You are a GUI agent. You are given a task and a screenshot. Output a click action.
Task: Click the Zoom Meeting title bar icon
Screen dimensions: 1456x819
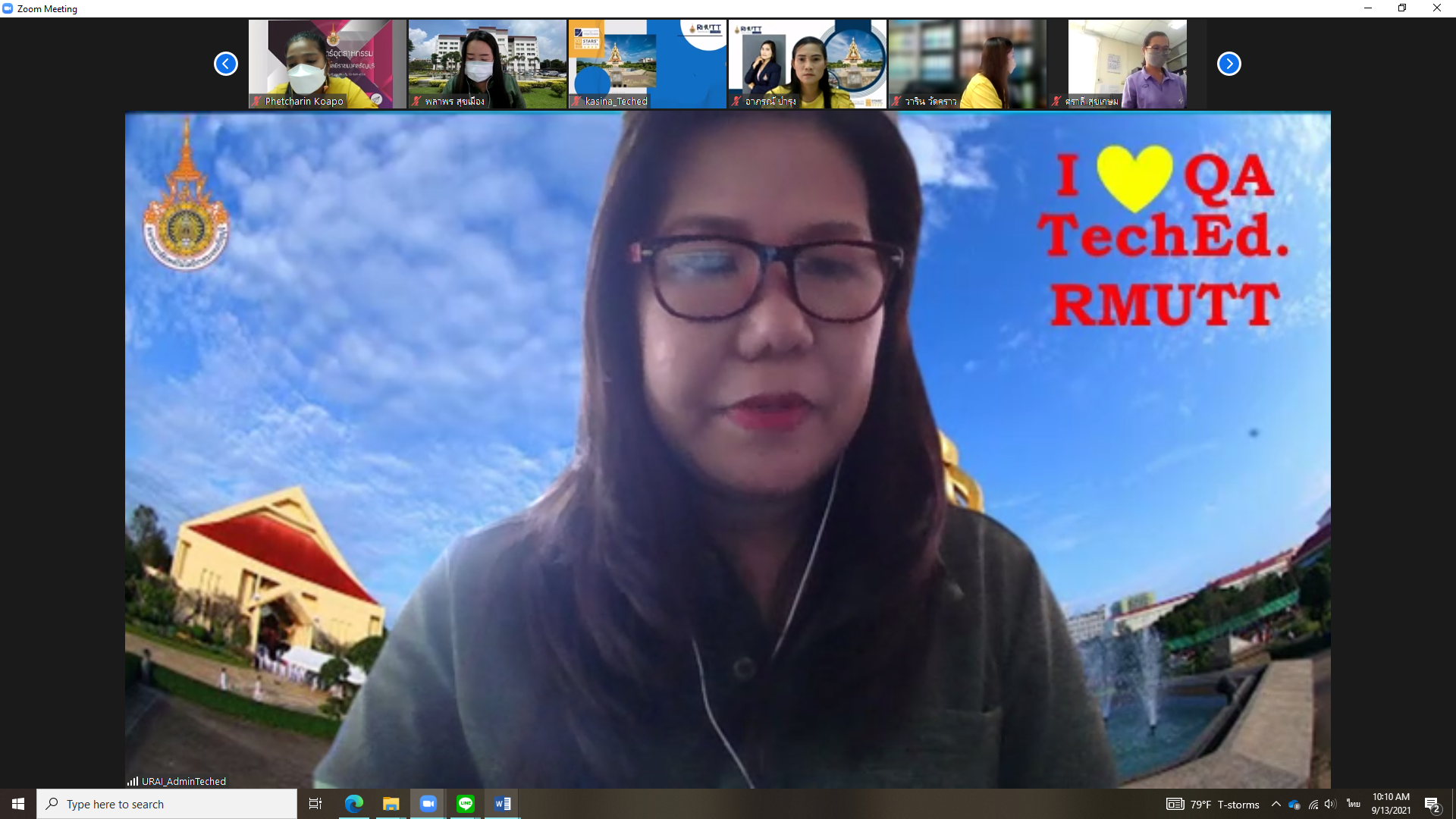(x=8, y=8)
